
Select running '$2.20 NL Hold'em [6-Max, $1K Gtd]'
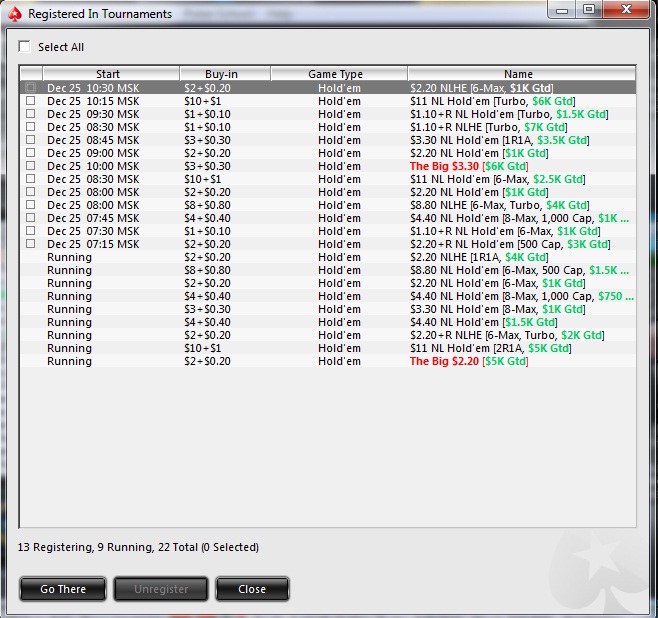498,283
